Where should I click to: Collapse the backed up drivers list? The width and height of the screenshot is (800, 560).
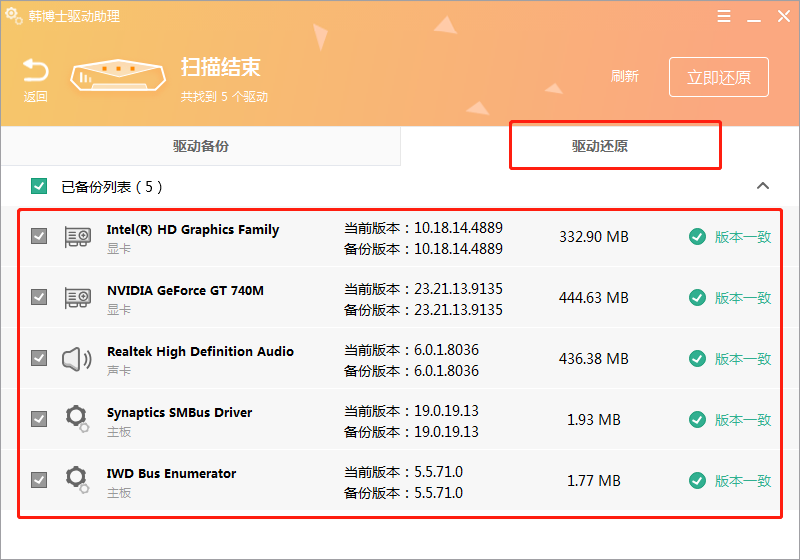coord(763,186)
